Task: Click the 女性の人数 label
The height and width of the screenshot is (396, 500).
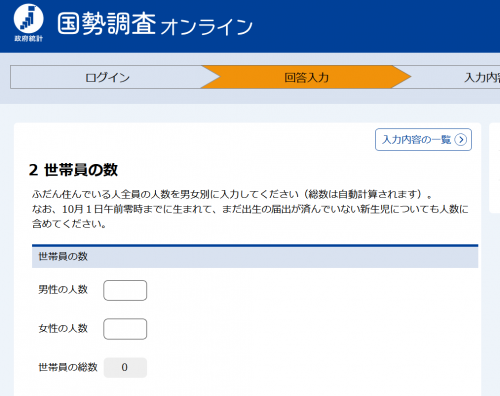Action: click(x=63, y=328)
